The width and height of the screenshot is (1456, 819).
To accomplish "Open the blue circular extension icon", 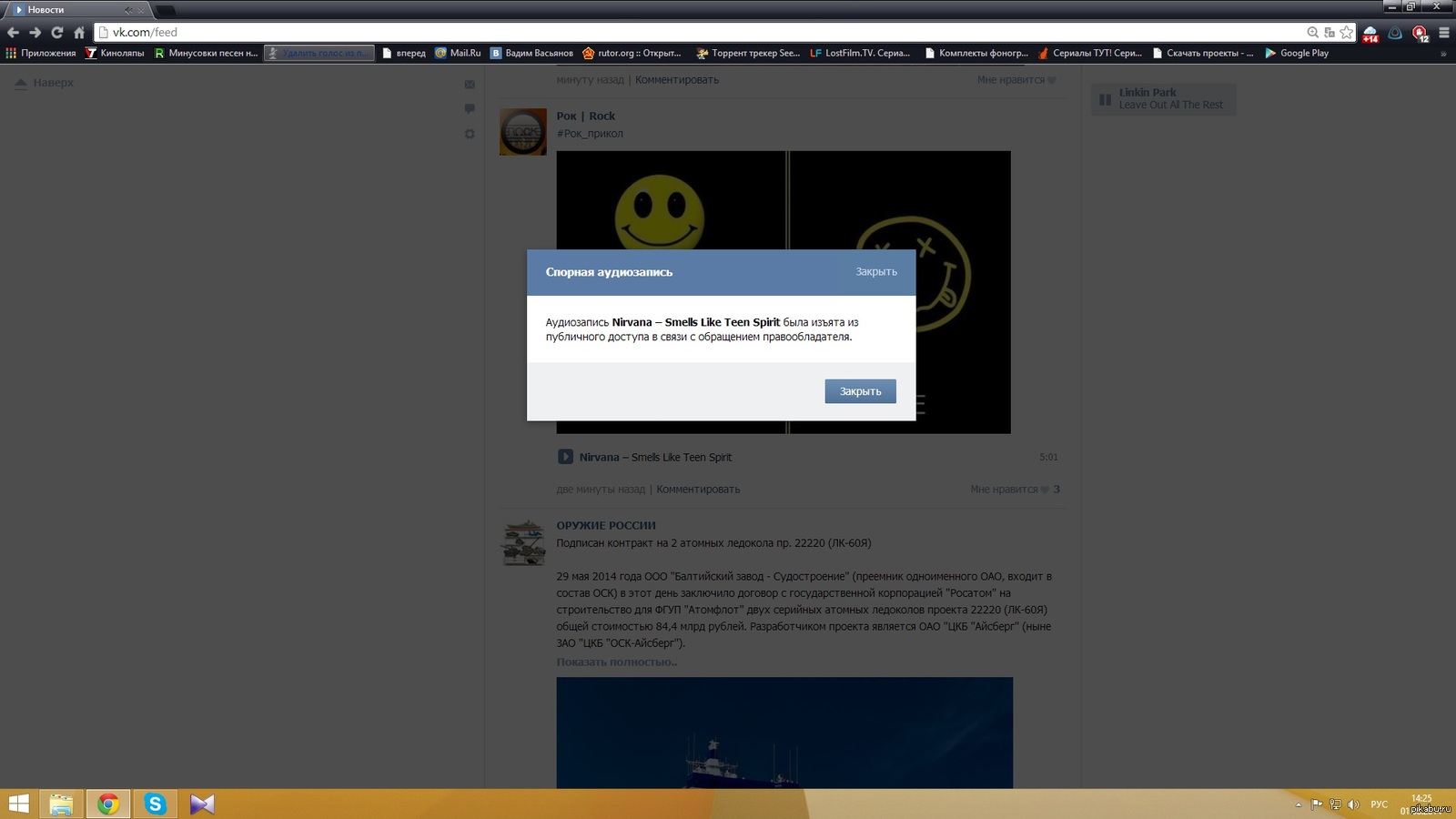I will tap(1395, 33).
